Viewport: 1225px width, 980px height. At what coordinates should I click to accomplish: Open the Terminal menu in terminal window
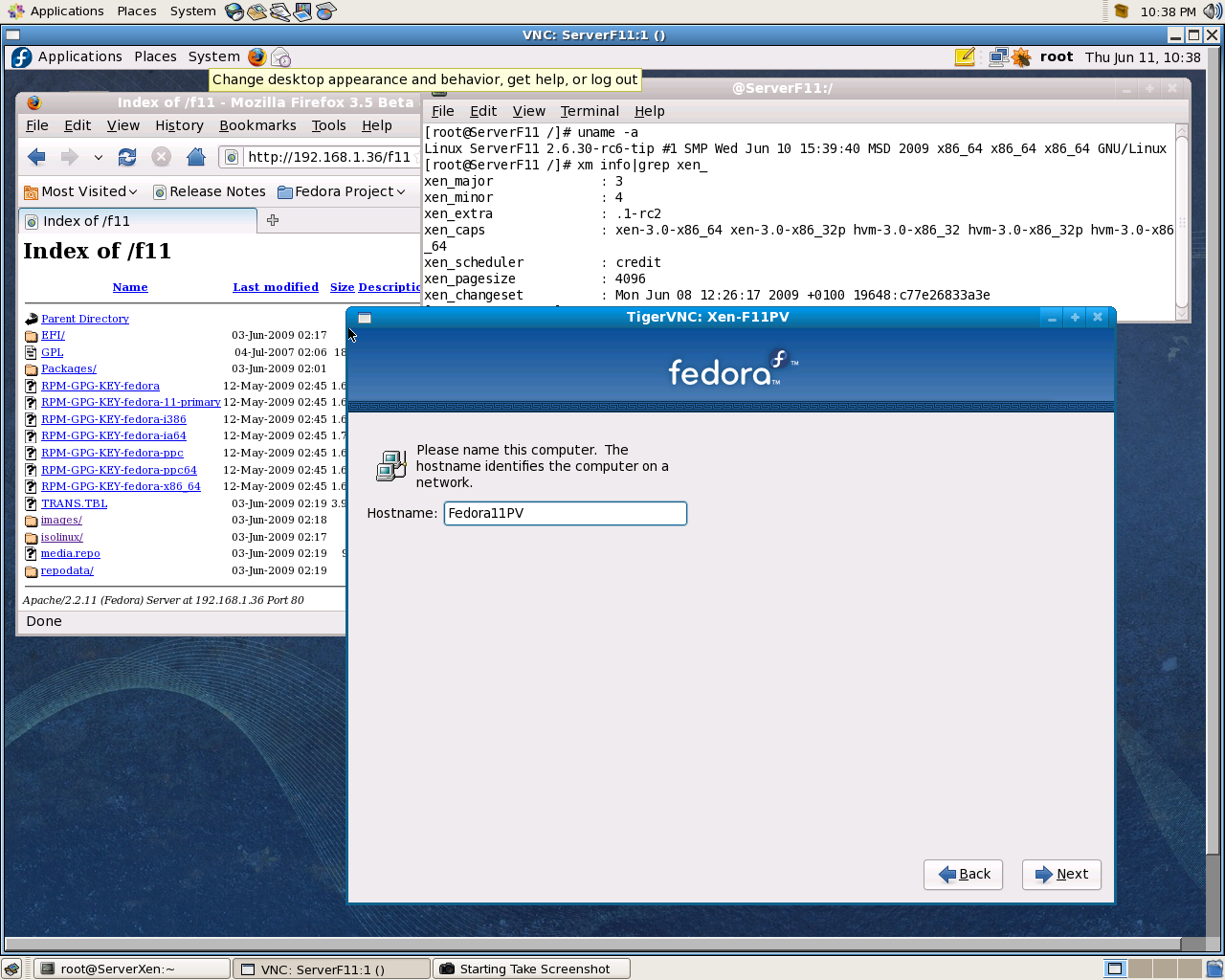tap(590, 111)
